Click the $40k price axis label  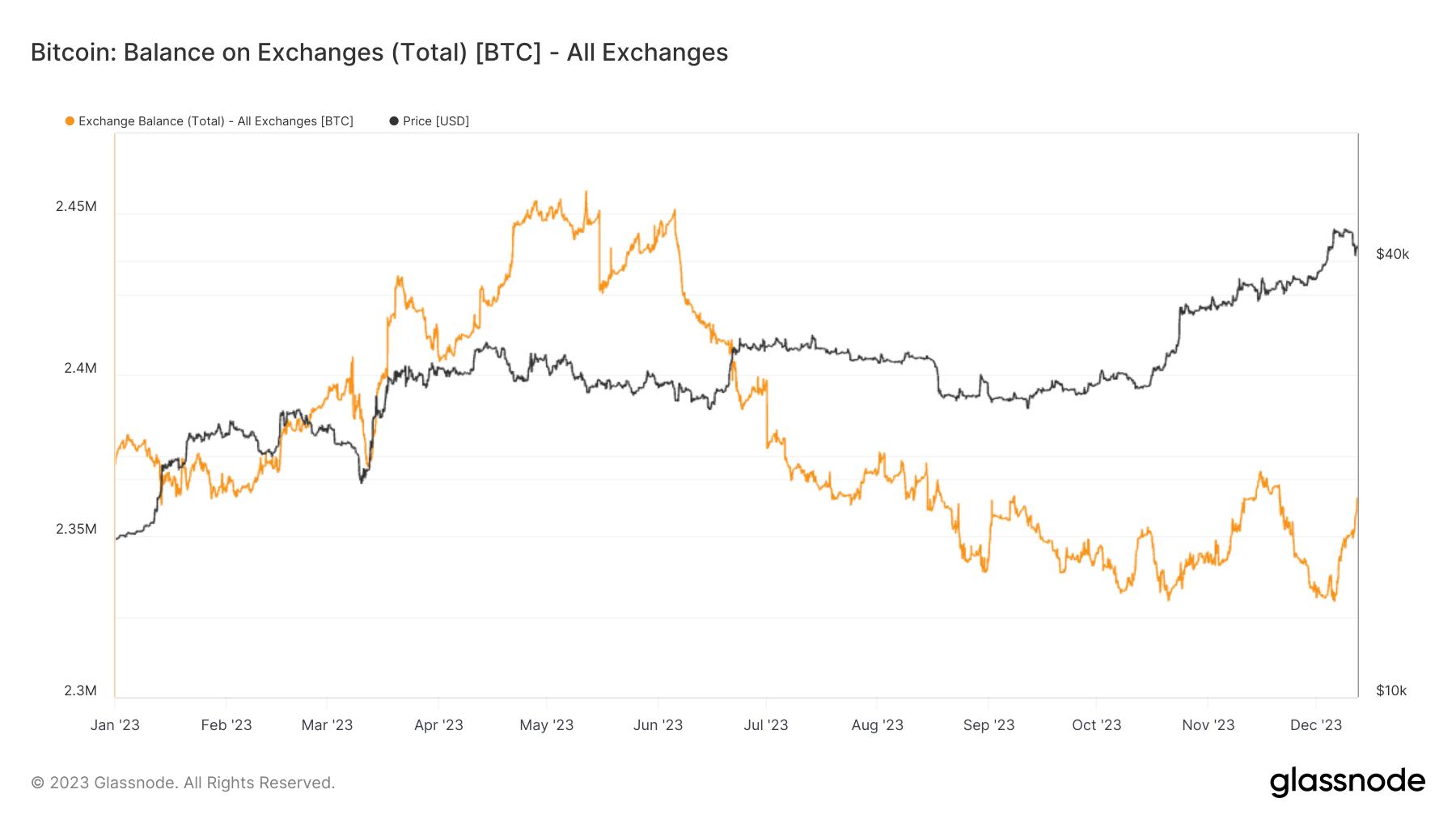coord(1392,254)
